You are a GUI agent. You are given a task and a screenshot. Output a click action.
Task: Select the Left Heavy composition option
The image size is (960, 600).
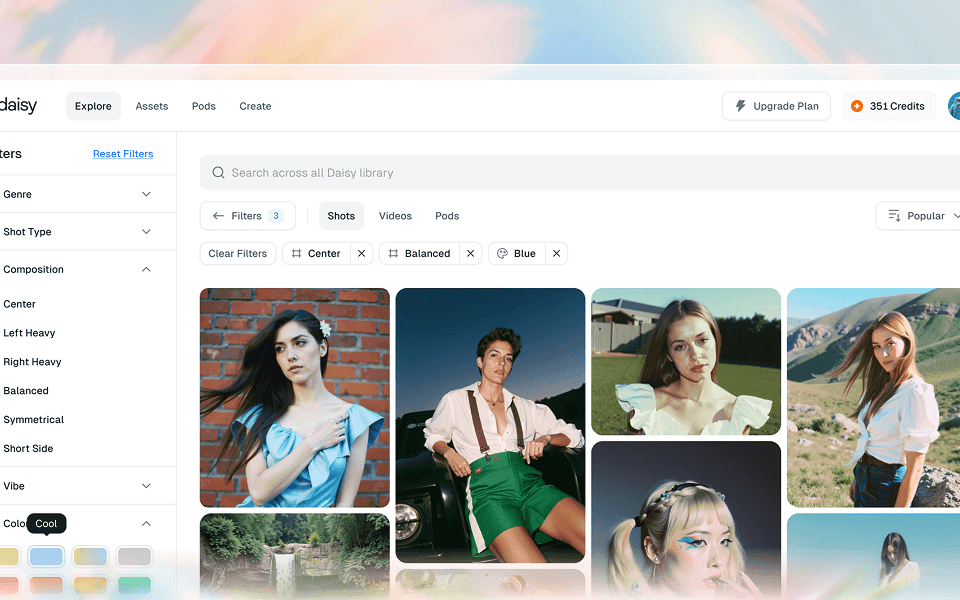pos(29,333)
